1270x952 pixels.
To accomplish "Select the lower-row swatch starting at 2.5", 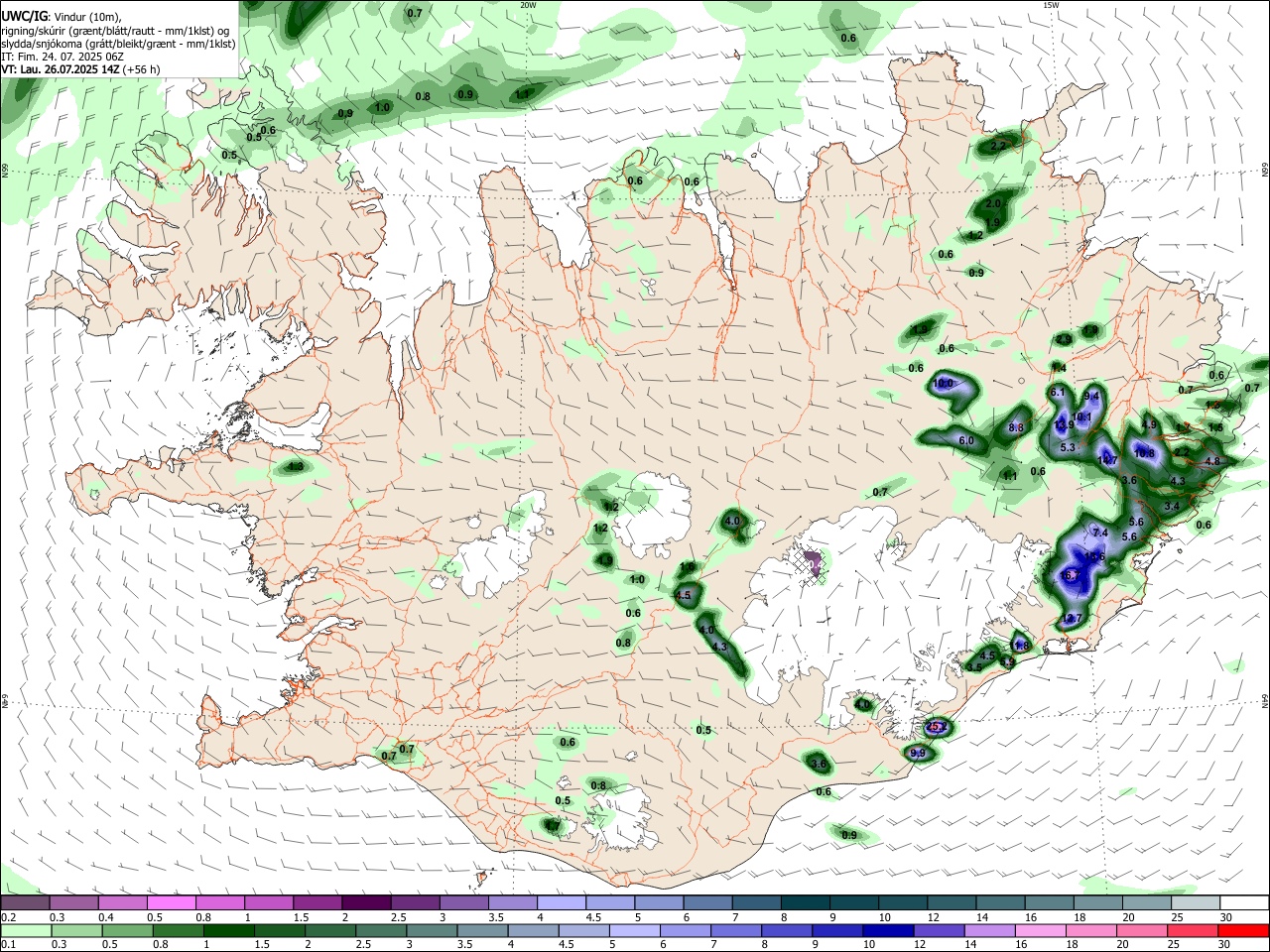I will (x=381, y=930).
